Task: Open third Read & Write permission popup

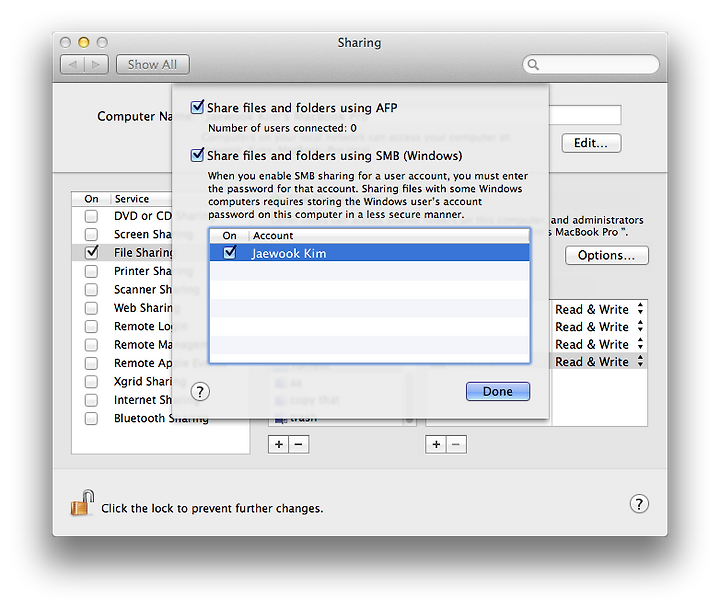Action: 599,344
